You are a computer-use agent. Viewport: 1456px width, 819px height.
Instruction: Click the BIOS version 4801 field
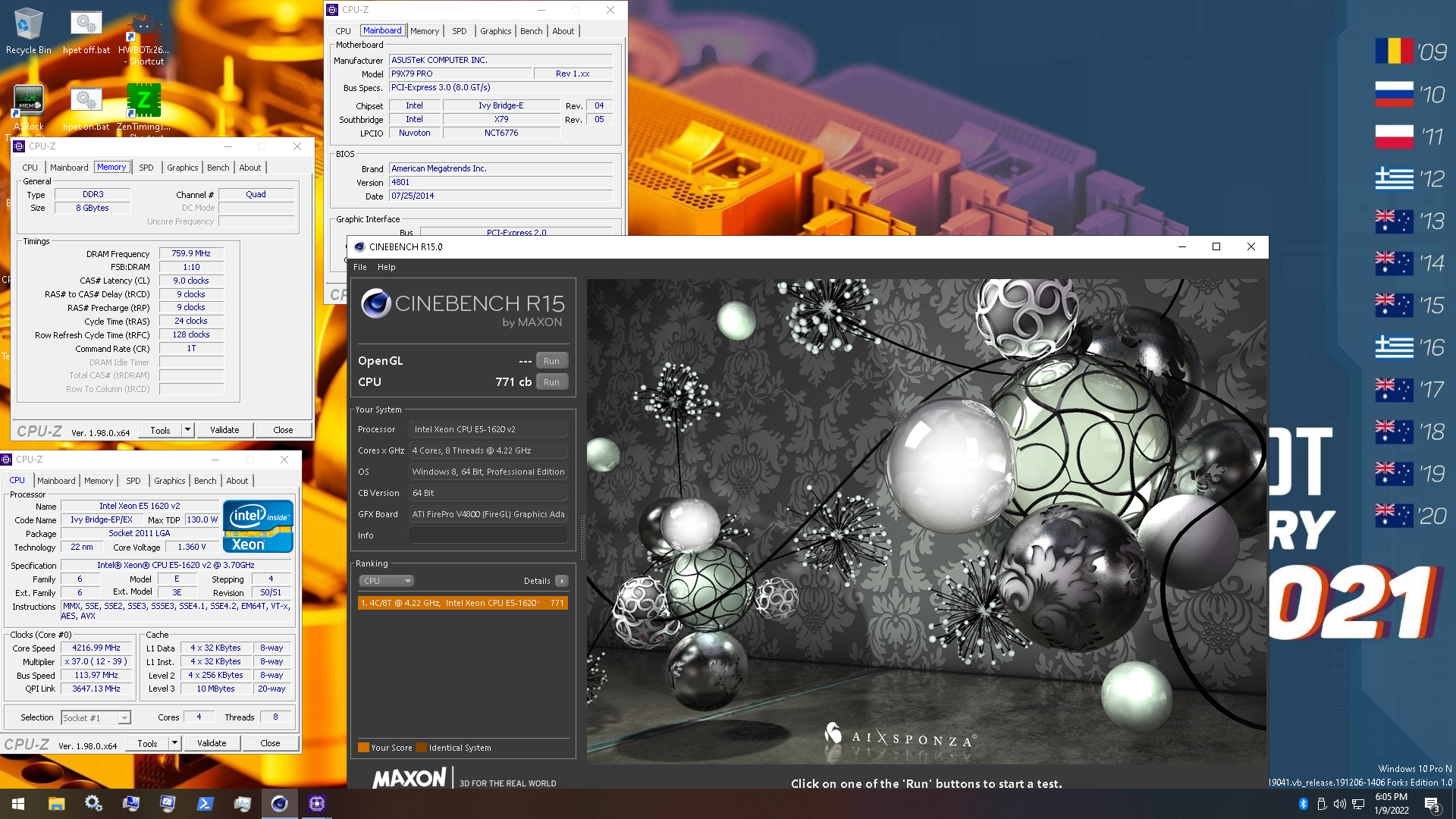(x=500, y=183)
